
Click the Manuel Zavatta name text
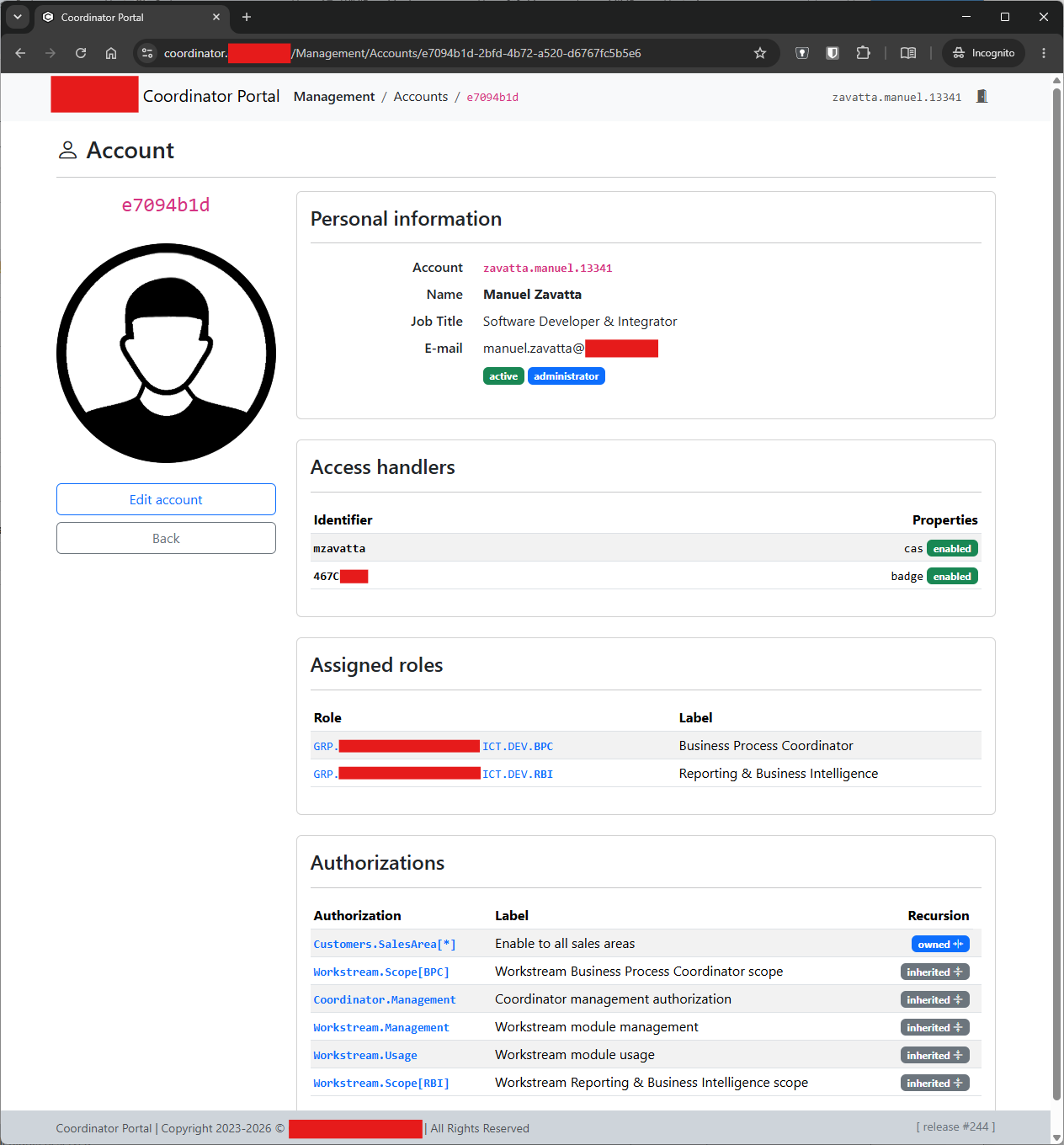[x=532, y=295]
